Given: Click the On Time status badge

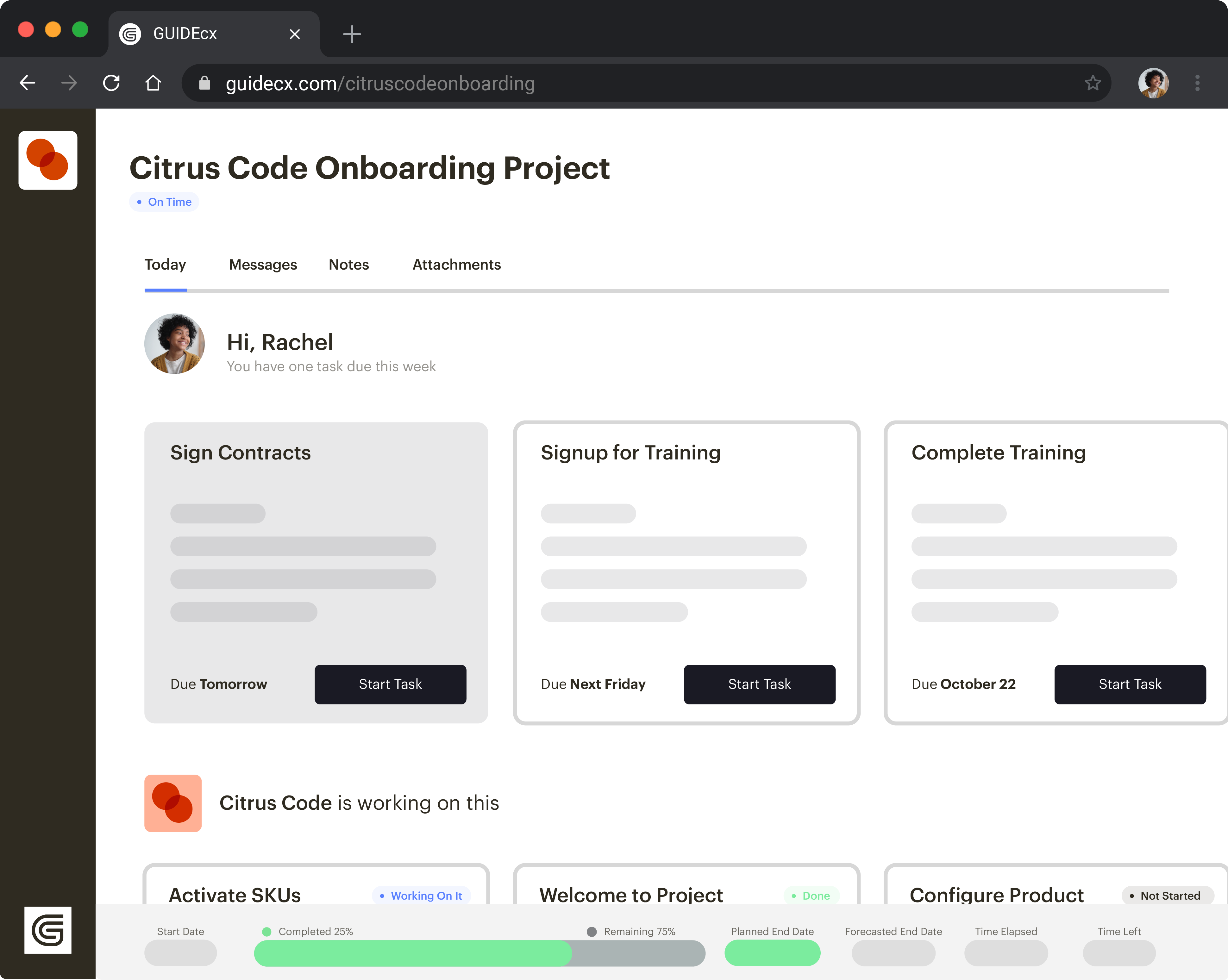Looking at the screenshot, I should 164,202.
